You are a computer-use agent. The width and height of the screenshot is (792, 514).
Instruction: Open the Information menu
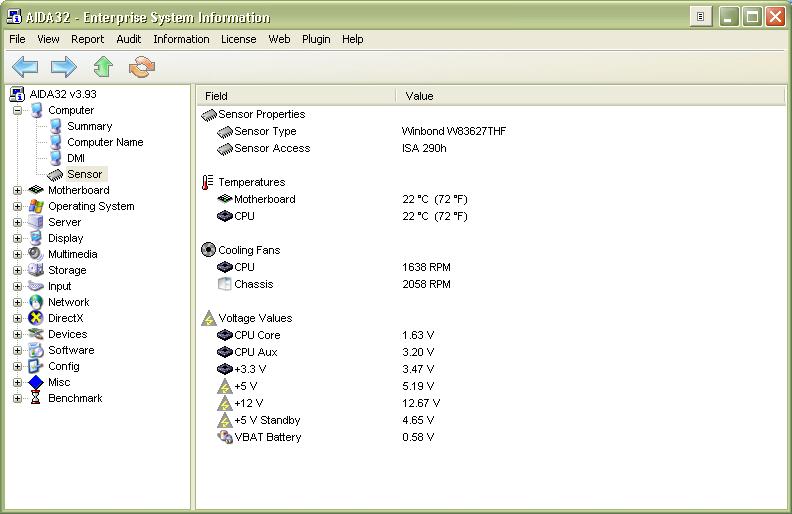(181, 39)
